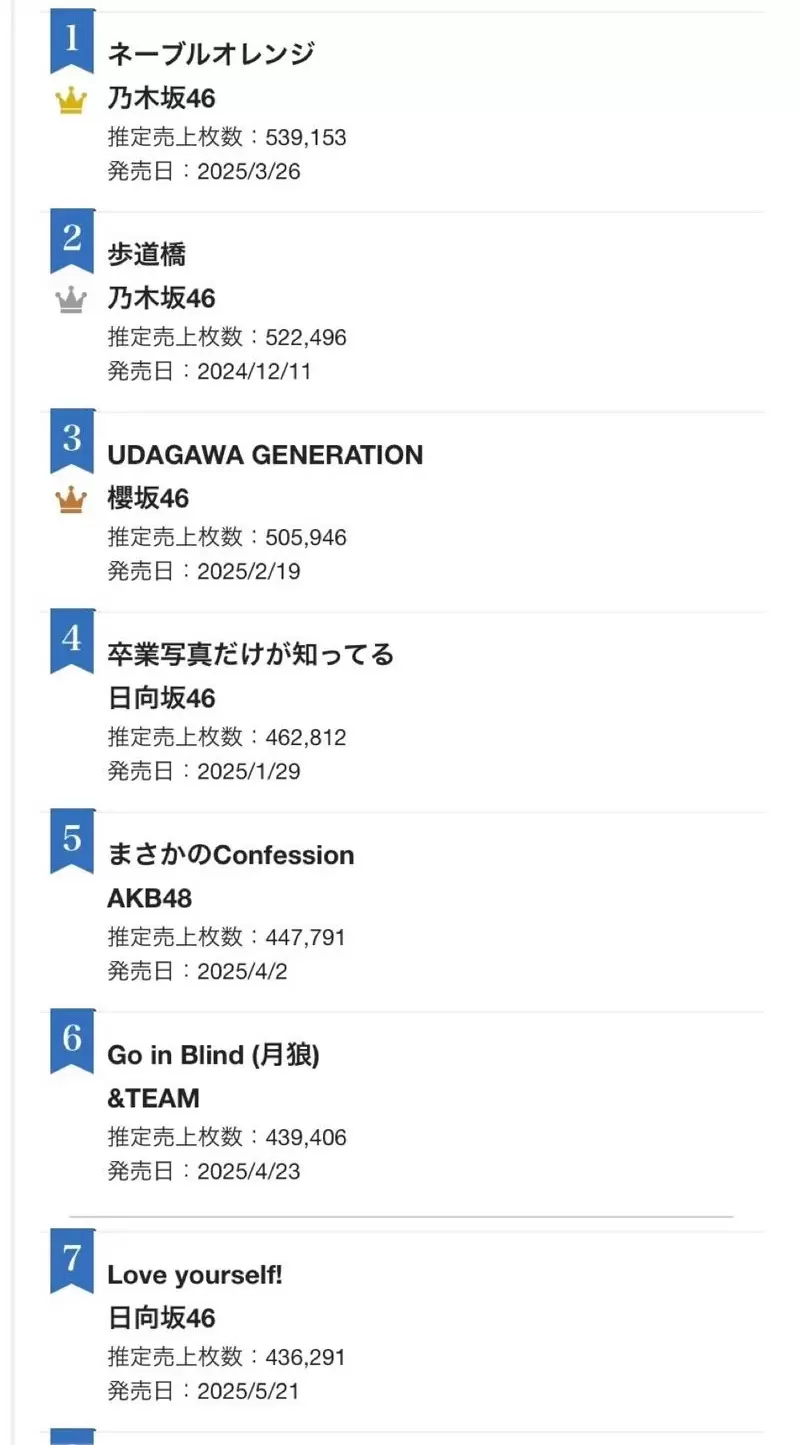
Task: Click the blue rank 5 ribbon badge
Action: click(x=72, y=841)
